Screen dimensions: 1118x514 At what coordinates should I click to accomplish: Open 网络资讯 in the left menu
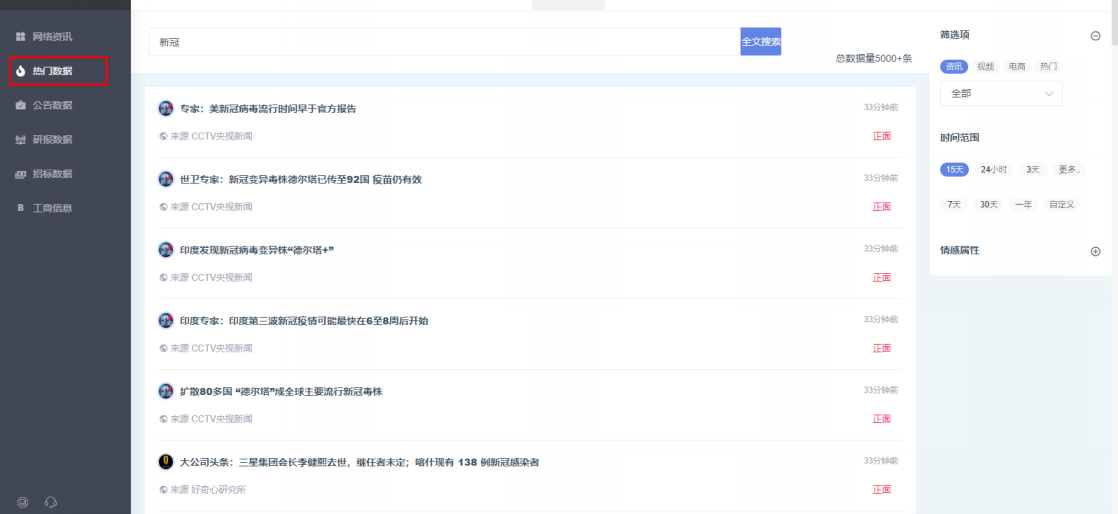tap(52, 37)
